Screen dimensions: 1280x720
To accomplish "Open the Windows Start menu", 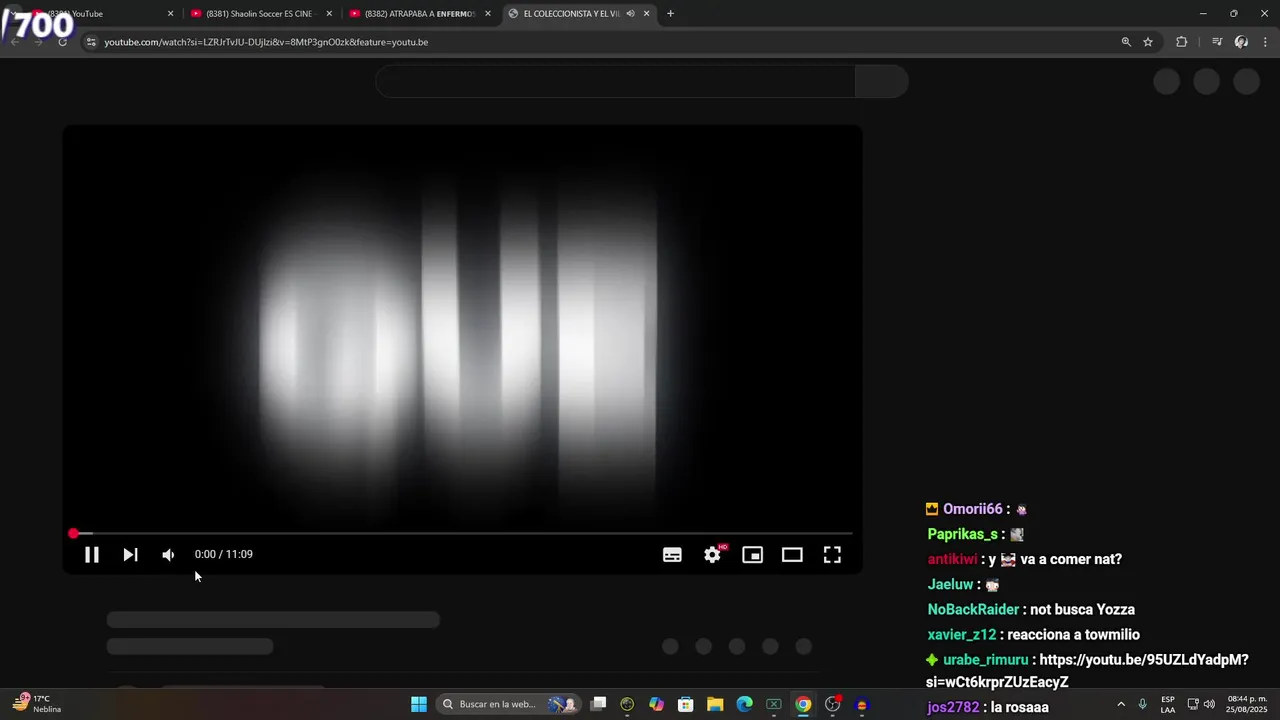I will click(x=419, y=704).
